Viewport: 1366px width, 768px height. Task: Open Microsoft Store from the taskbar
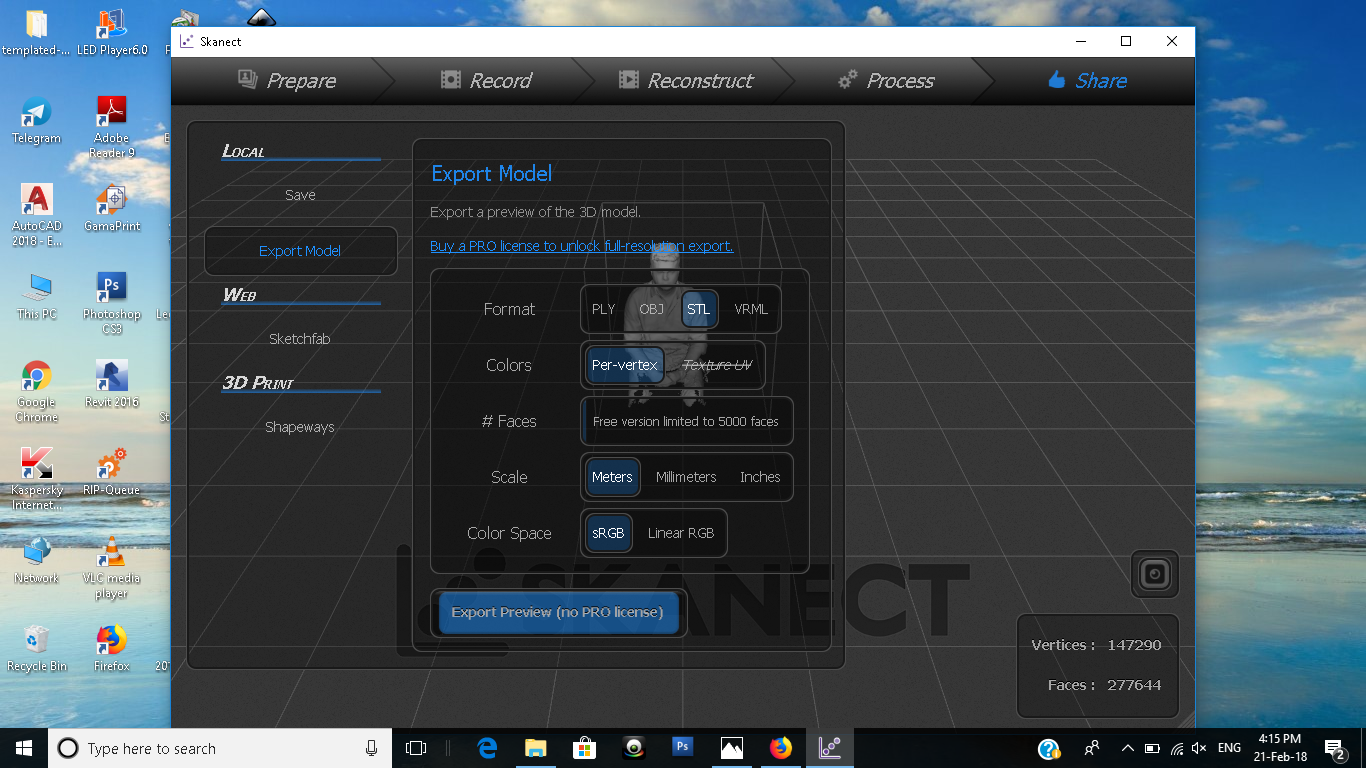(585, 748)
